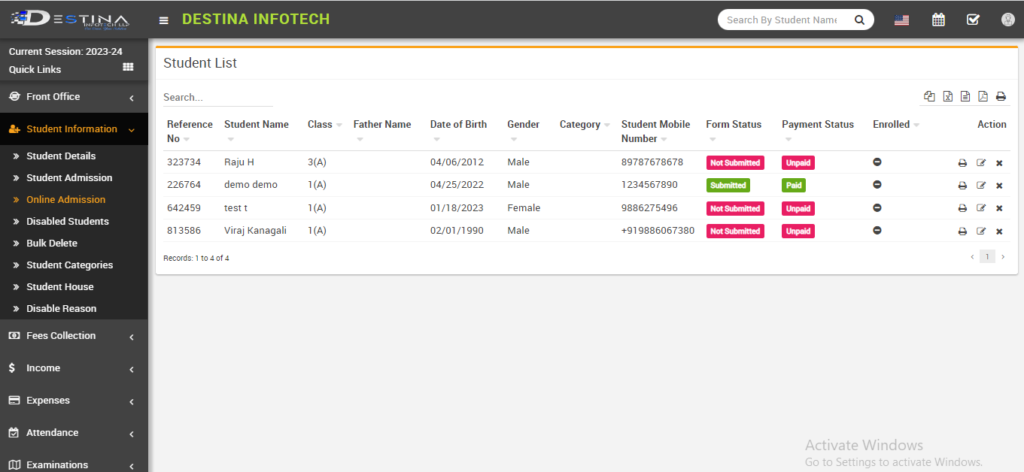1024x472 pixels.
Task: Print the whole student list
Action: (1000, 96)
